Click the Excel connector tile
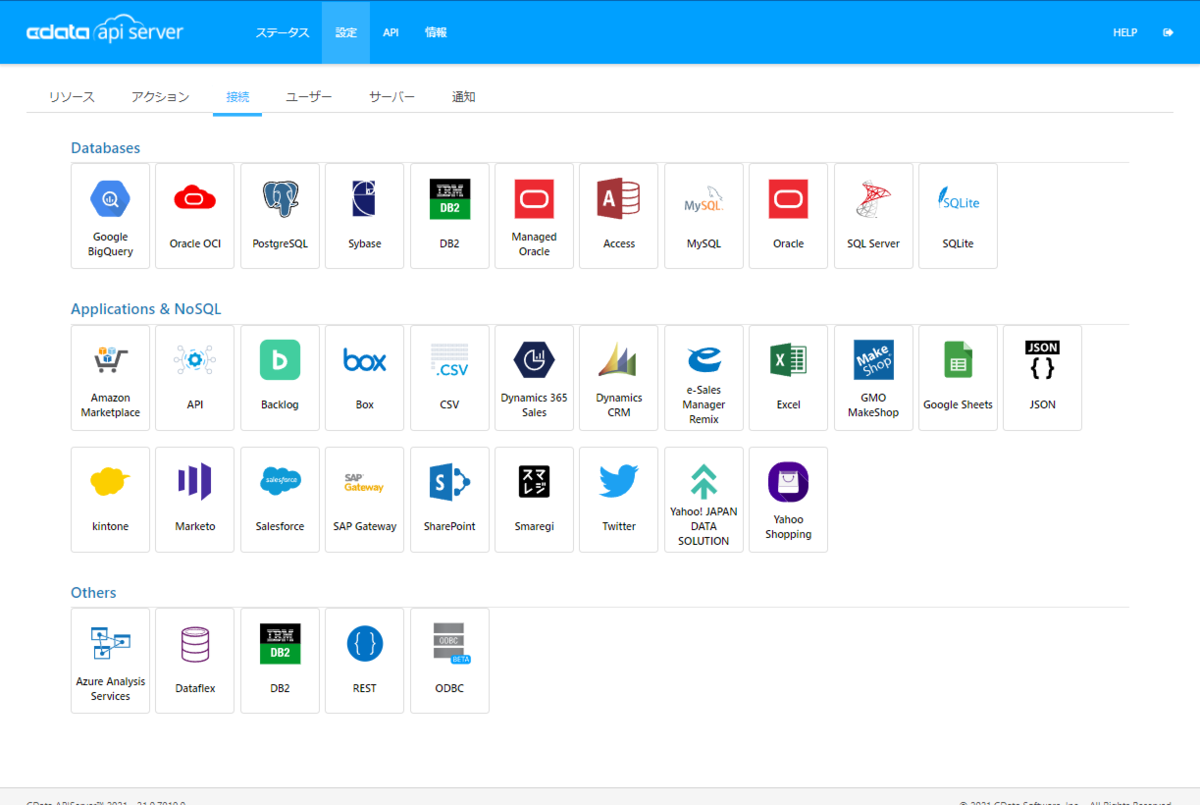This screenshot has width=1200, height=805. tap(789, 378)
